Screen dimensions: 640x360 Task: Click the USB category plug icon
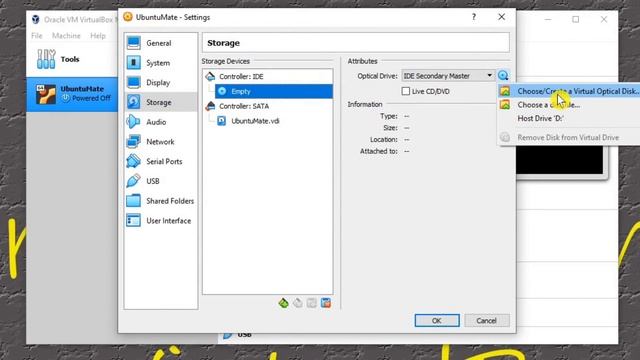pyautogui.click(x=133, y=181)
